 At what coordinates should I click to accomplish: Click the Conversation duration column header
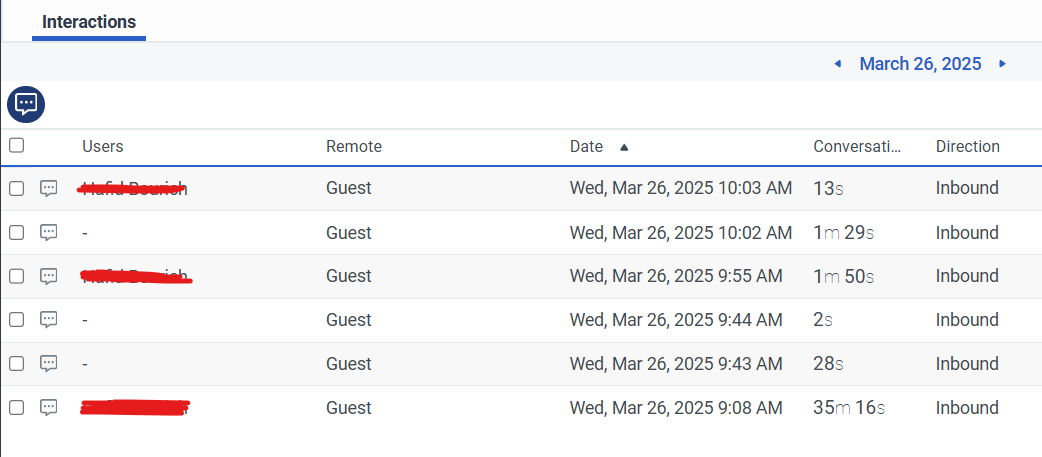(857, 146)
